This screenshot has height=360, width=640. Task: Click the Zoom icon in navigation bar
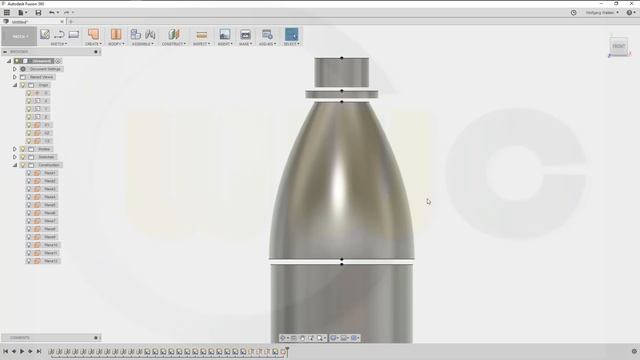pos(311,338)
